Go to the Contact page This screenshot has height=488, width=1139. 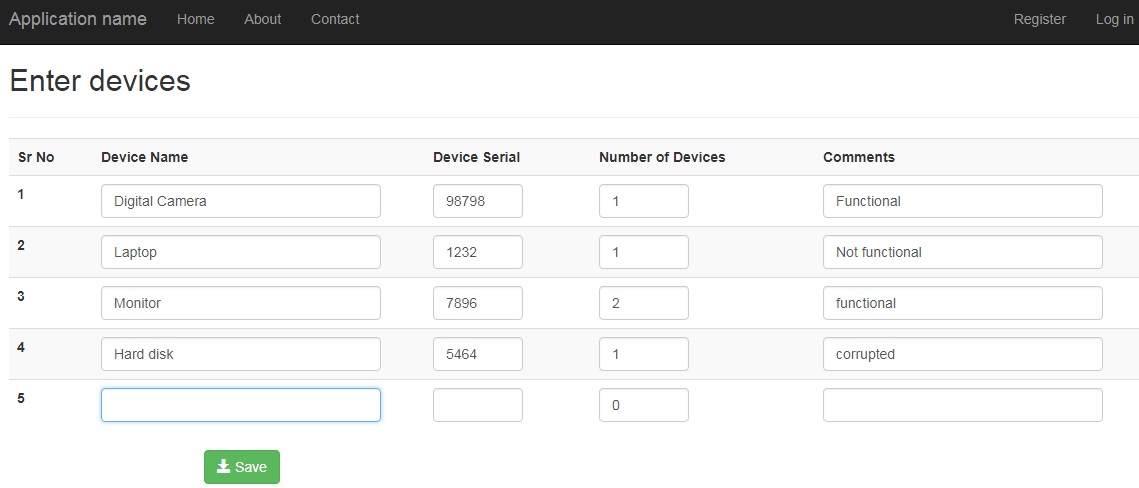tap(335, 20)
